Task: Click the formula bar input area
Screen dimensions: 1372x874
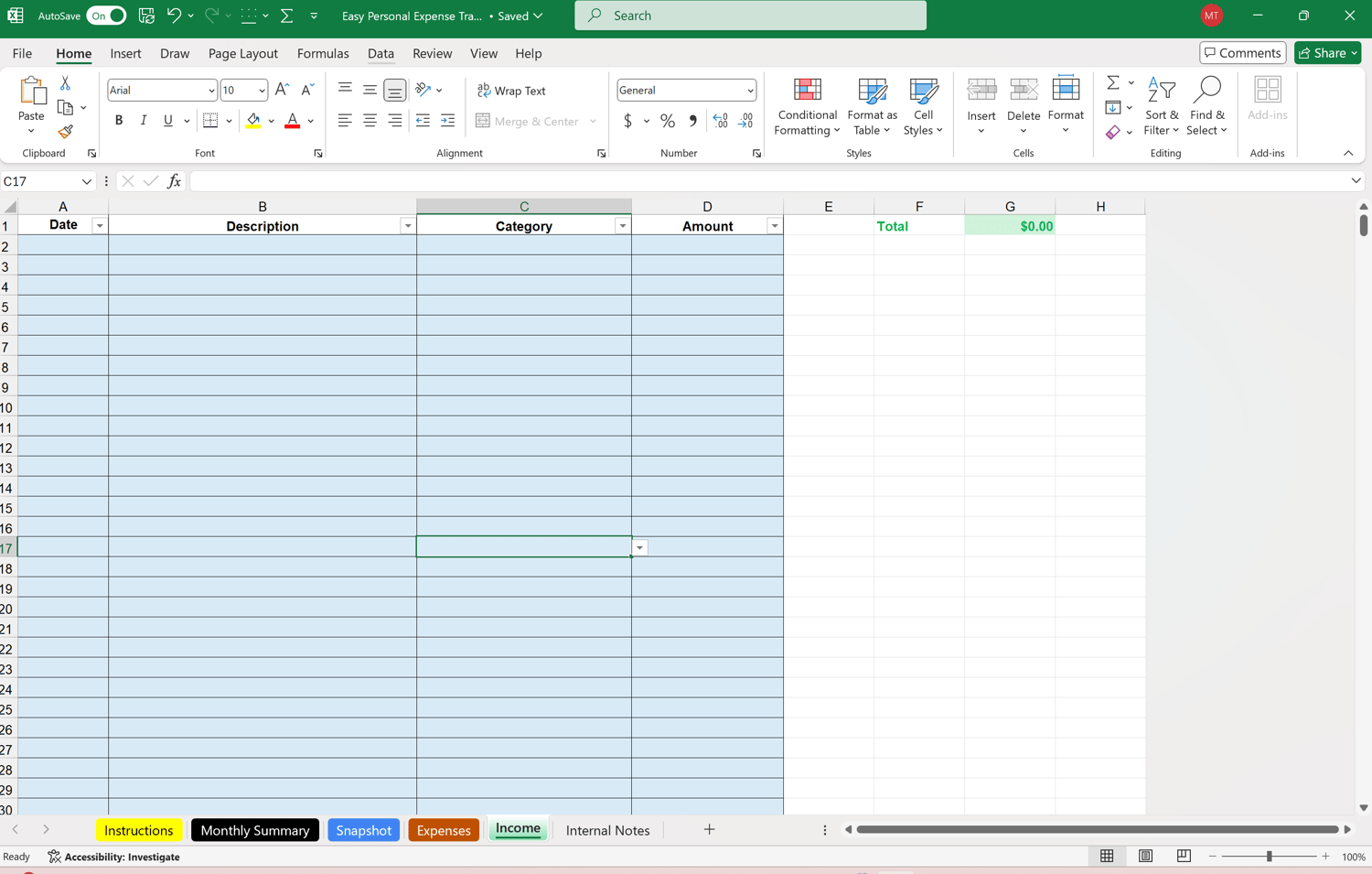Action: click(x=768, y=181)
